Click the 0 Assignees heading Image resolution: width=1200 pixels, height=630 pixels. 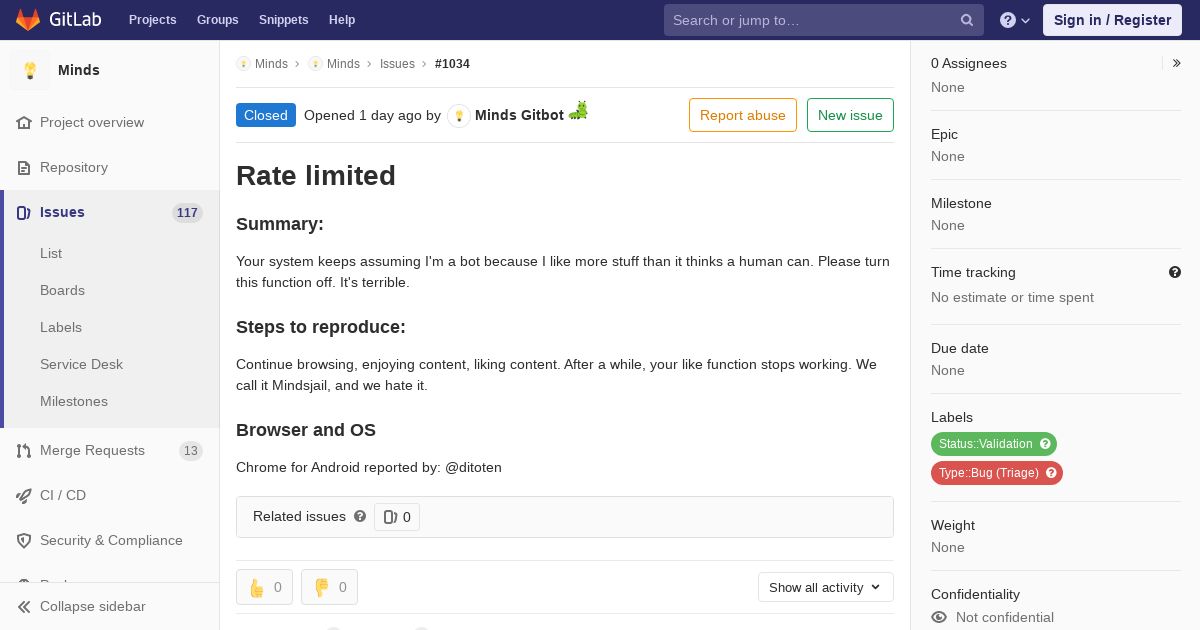(969, 63)
